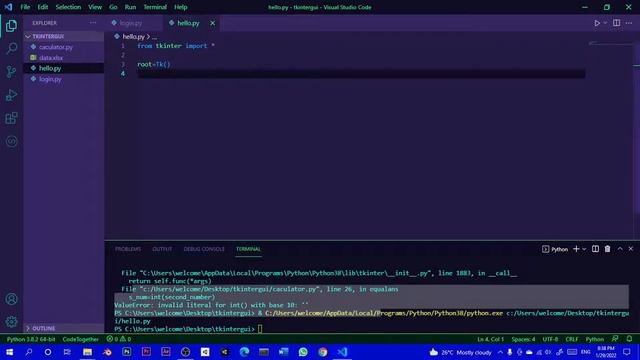
Task: Open WhatsApp from the taskbar
Action: click(x=303, y=352)
